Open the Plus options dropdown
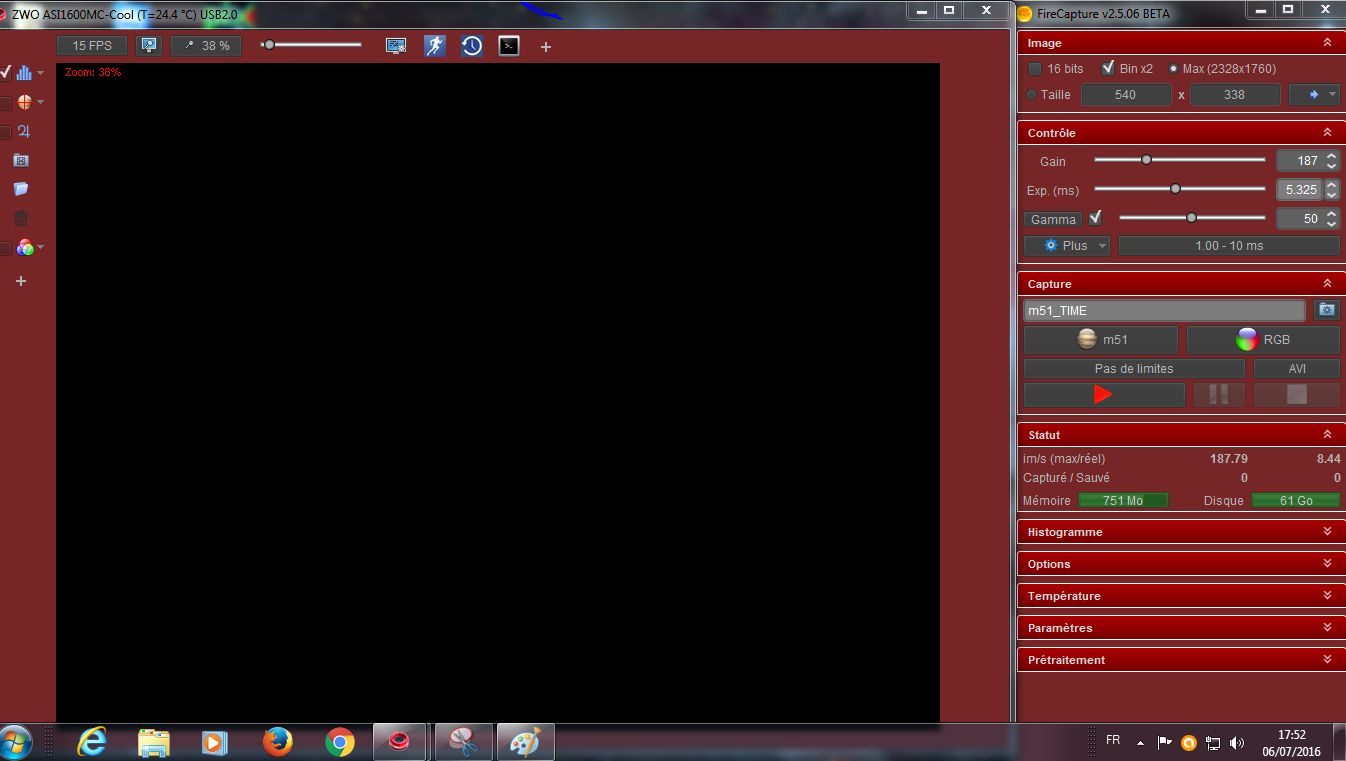Image resolution: width=1346 pixels, height=761 pixels. (1066, 245)
